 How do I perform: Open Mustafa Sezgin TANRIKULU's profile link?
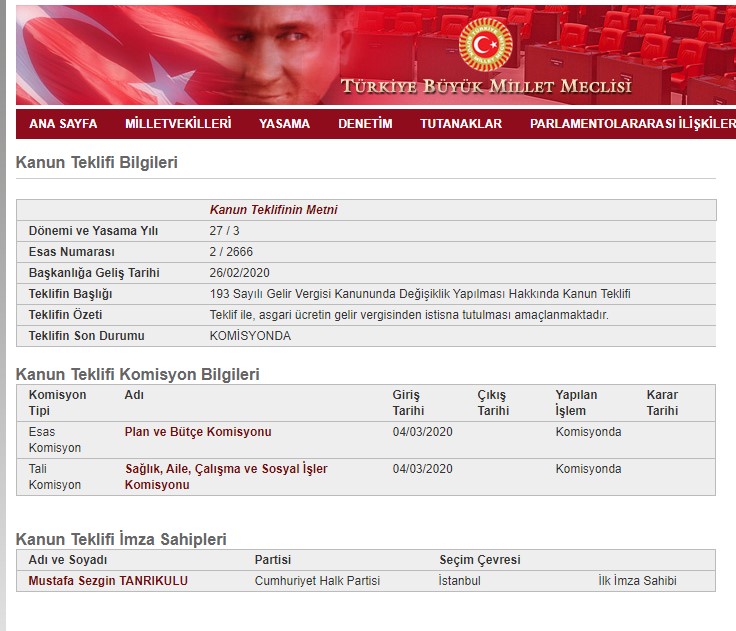point(108,581)
